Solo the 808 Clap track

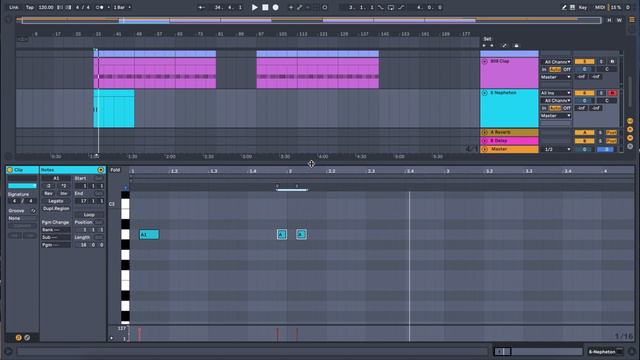[601, 62]
